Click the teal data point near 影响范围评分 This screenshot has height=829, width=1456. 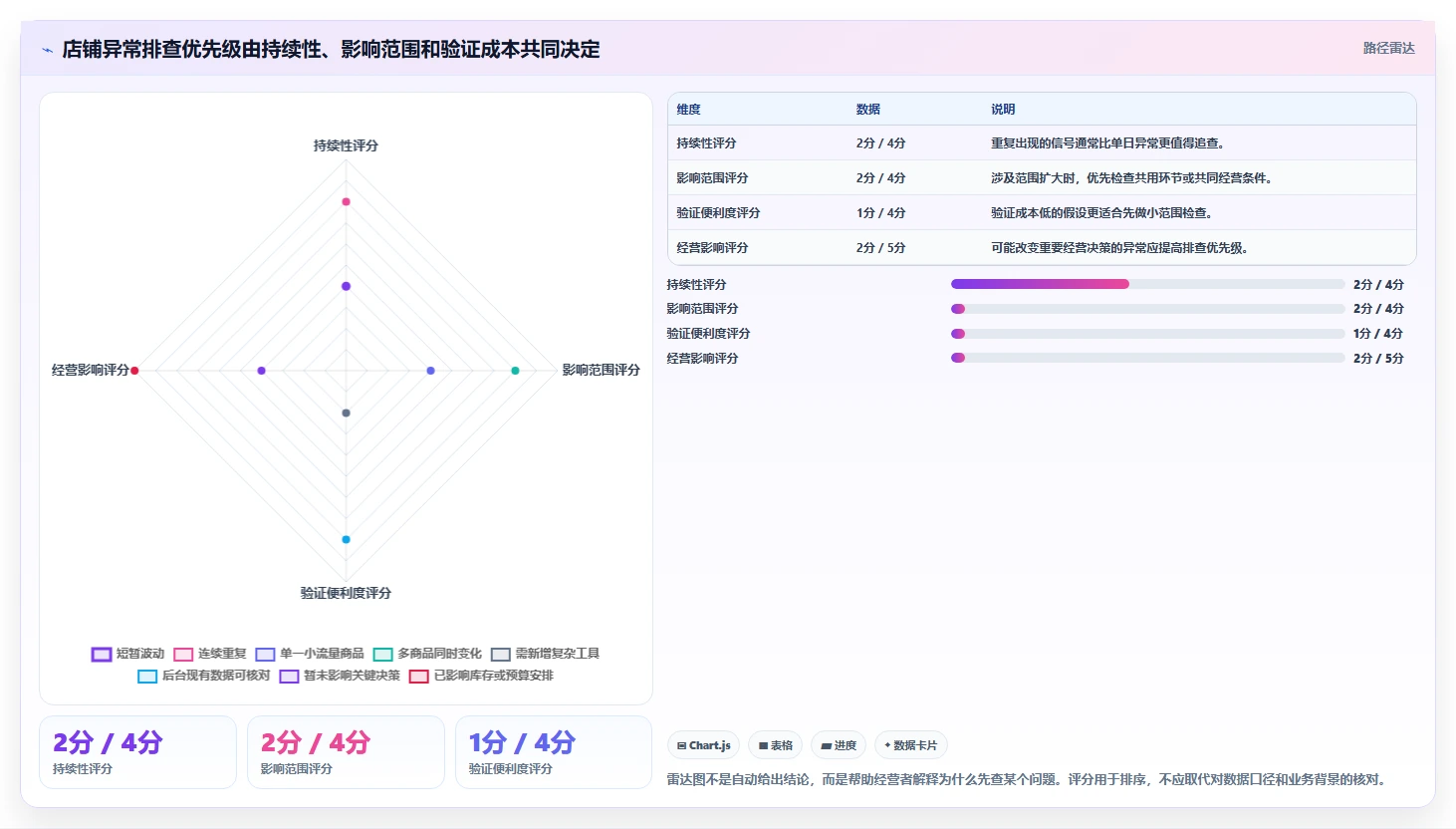point(515,371)
